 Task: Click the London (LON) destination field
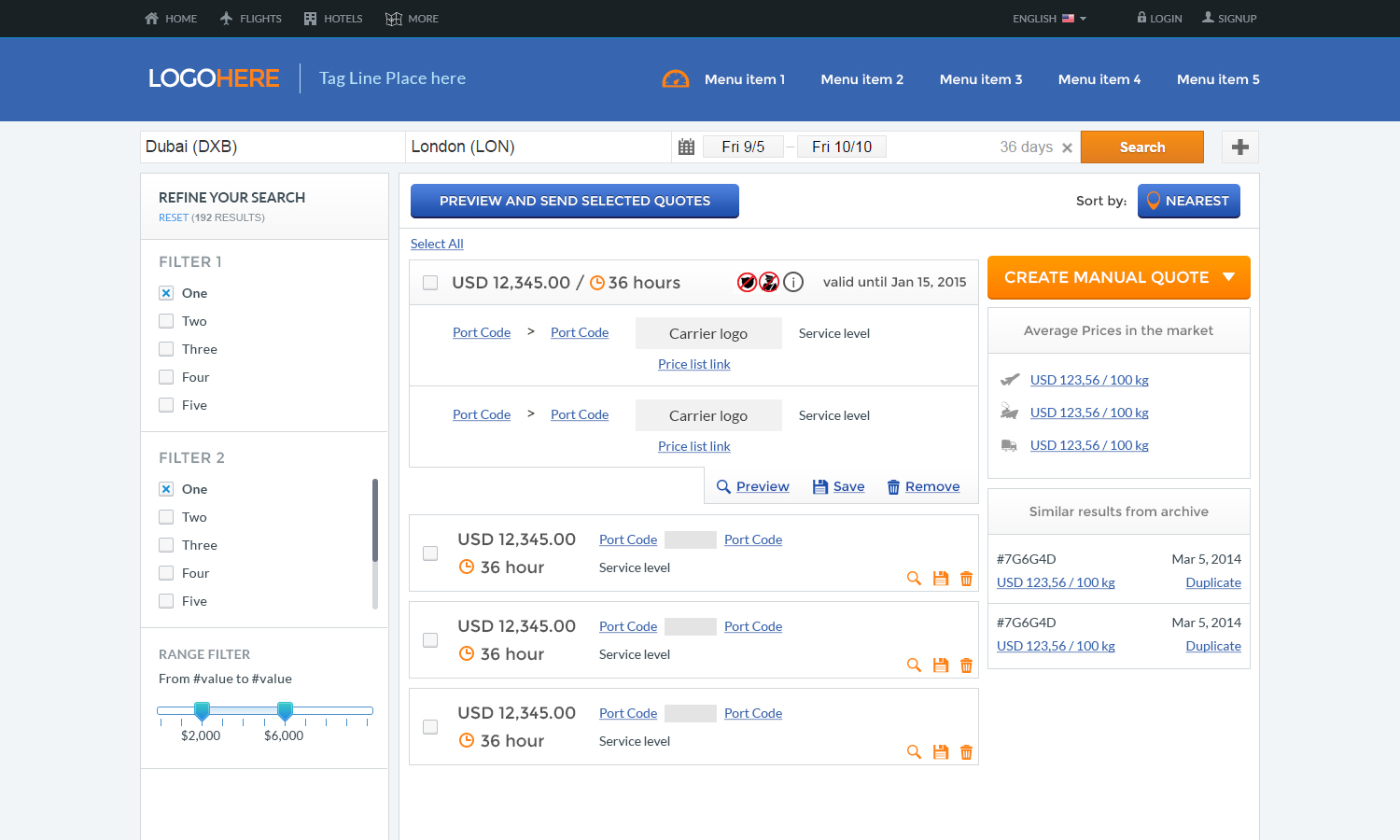538,147
